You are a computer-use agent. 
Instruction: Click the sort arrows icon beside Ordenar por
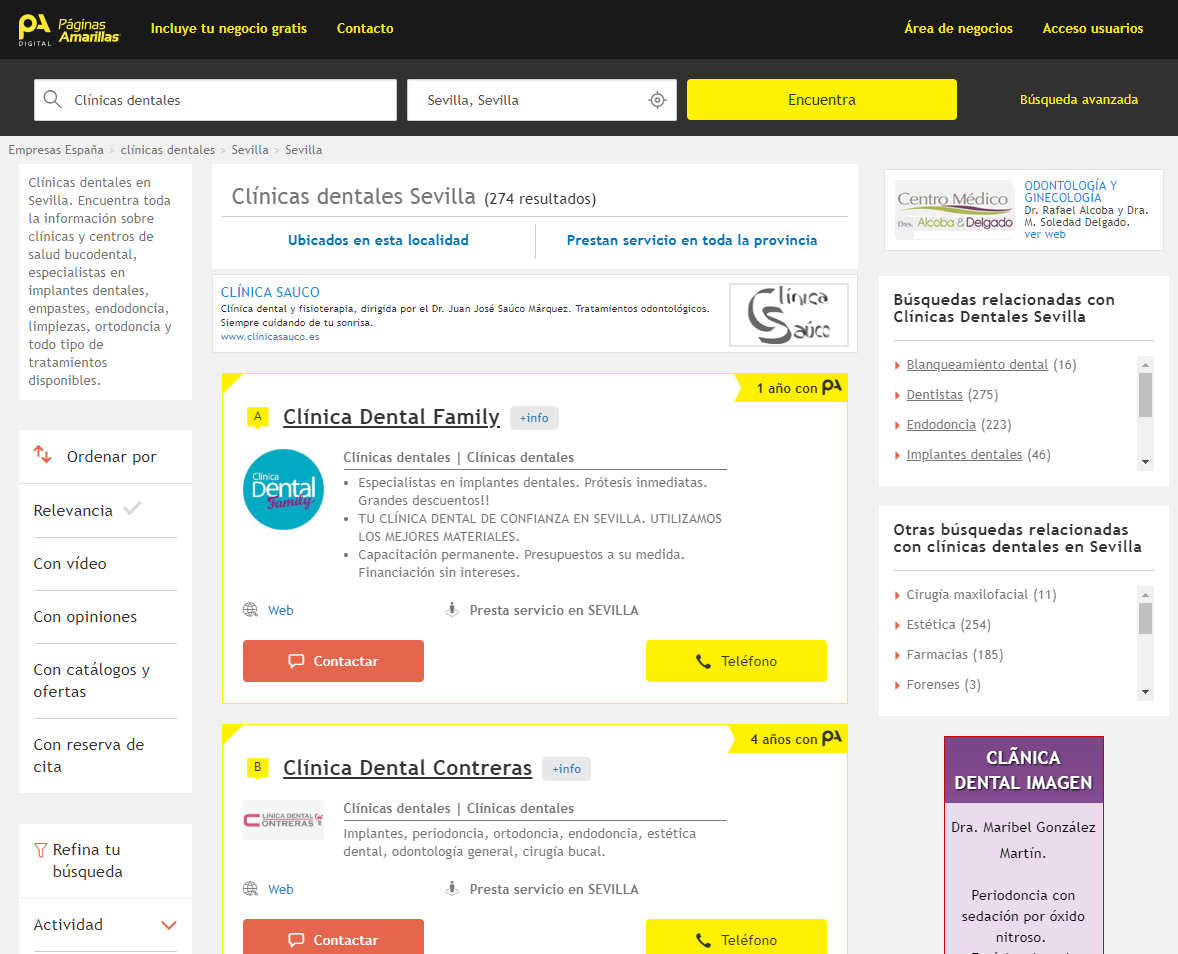pos(43,455)
